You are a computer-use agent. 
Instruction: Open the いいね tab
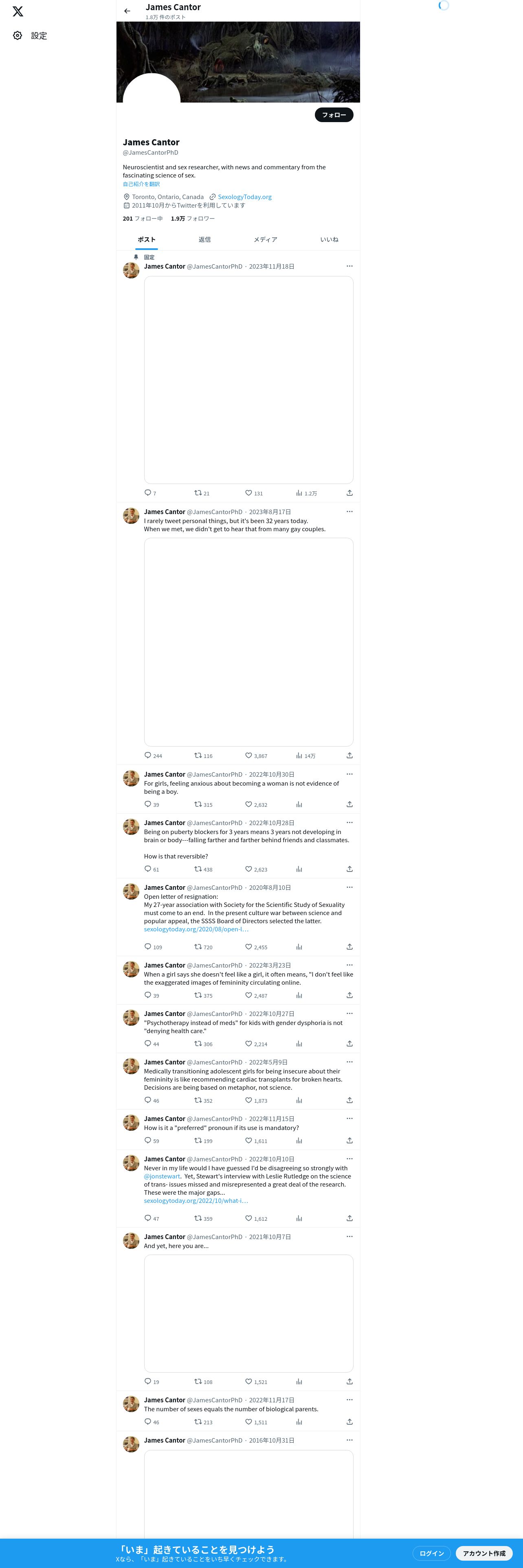330,240
